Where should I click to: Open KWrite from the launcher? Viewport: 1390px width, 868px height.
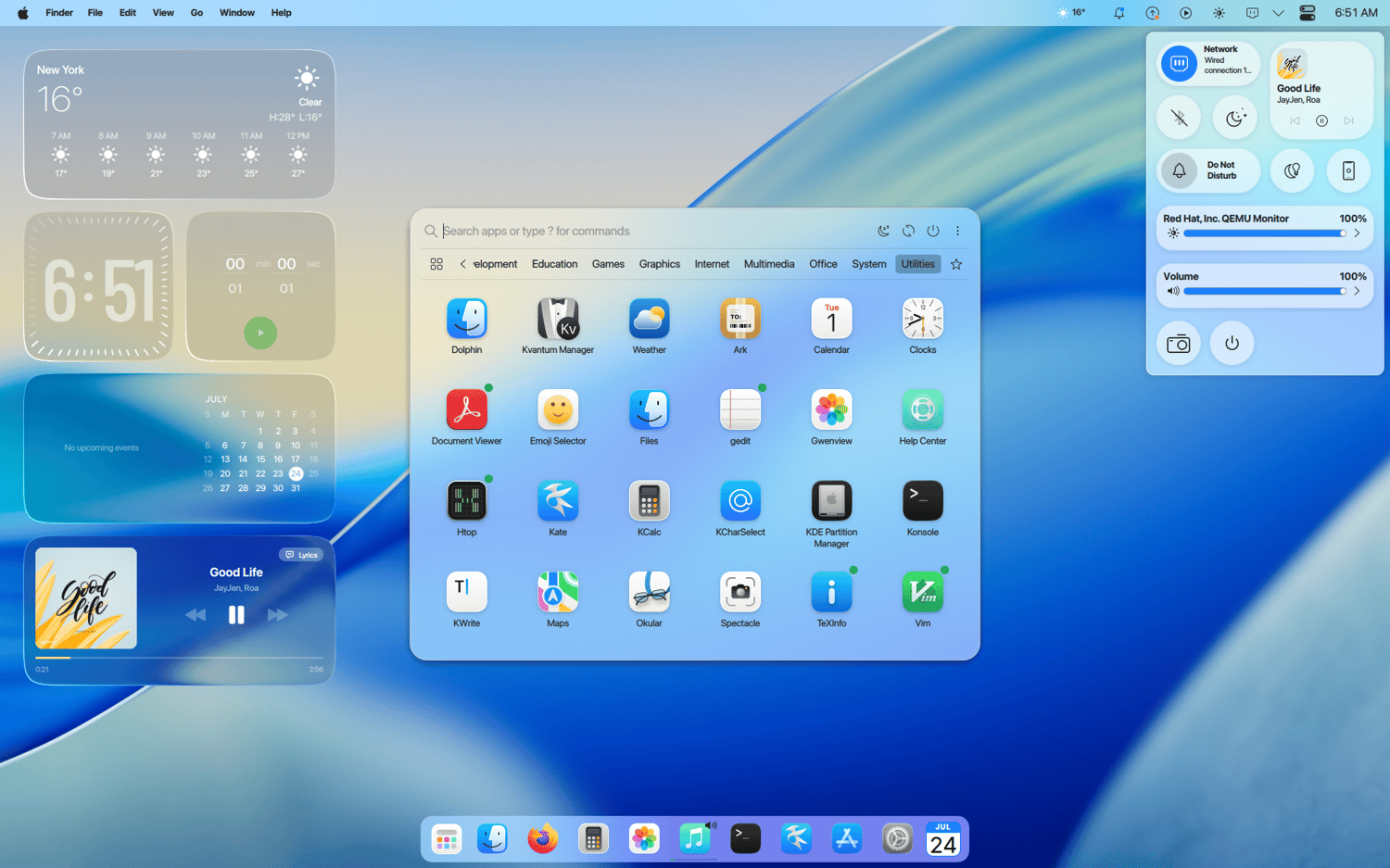(467, 592)
